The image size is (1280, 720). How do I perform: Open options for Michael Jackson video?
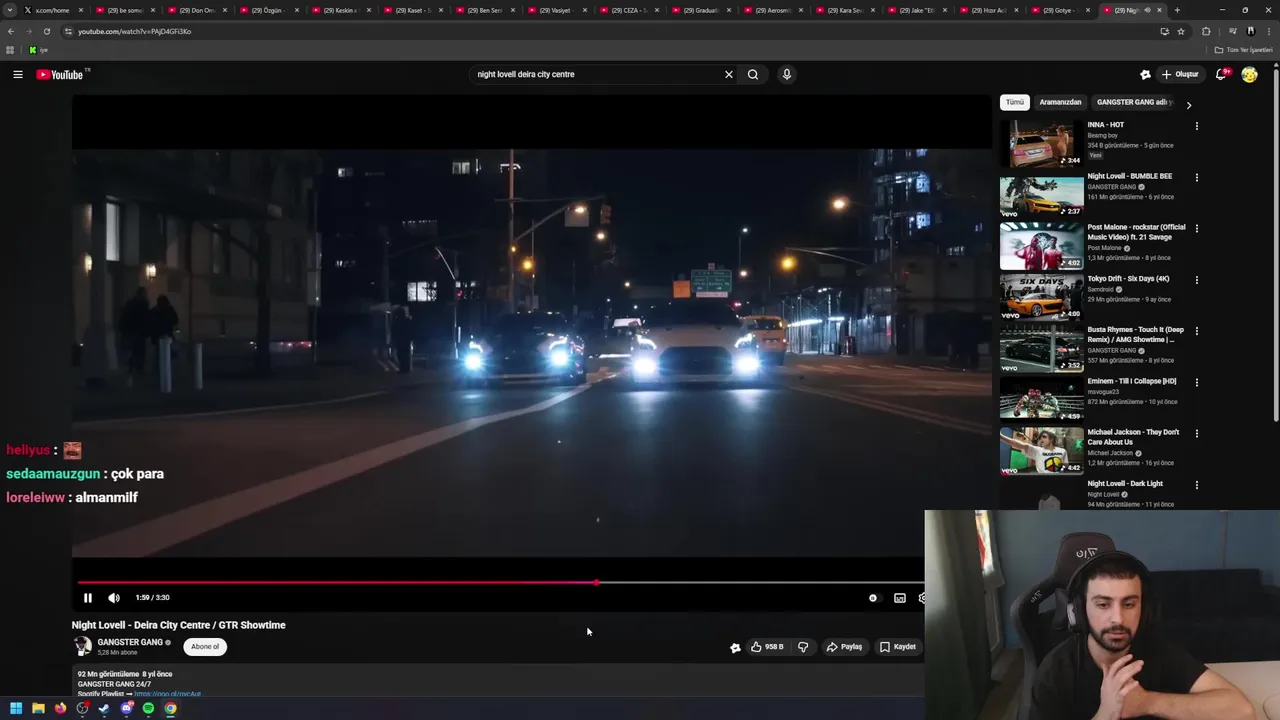pos(1197,434)
